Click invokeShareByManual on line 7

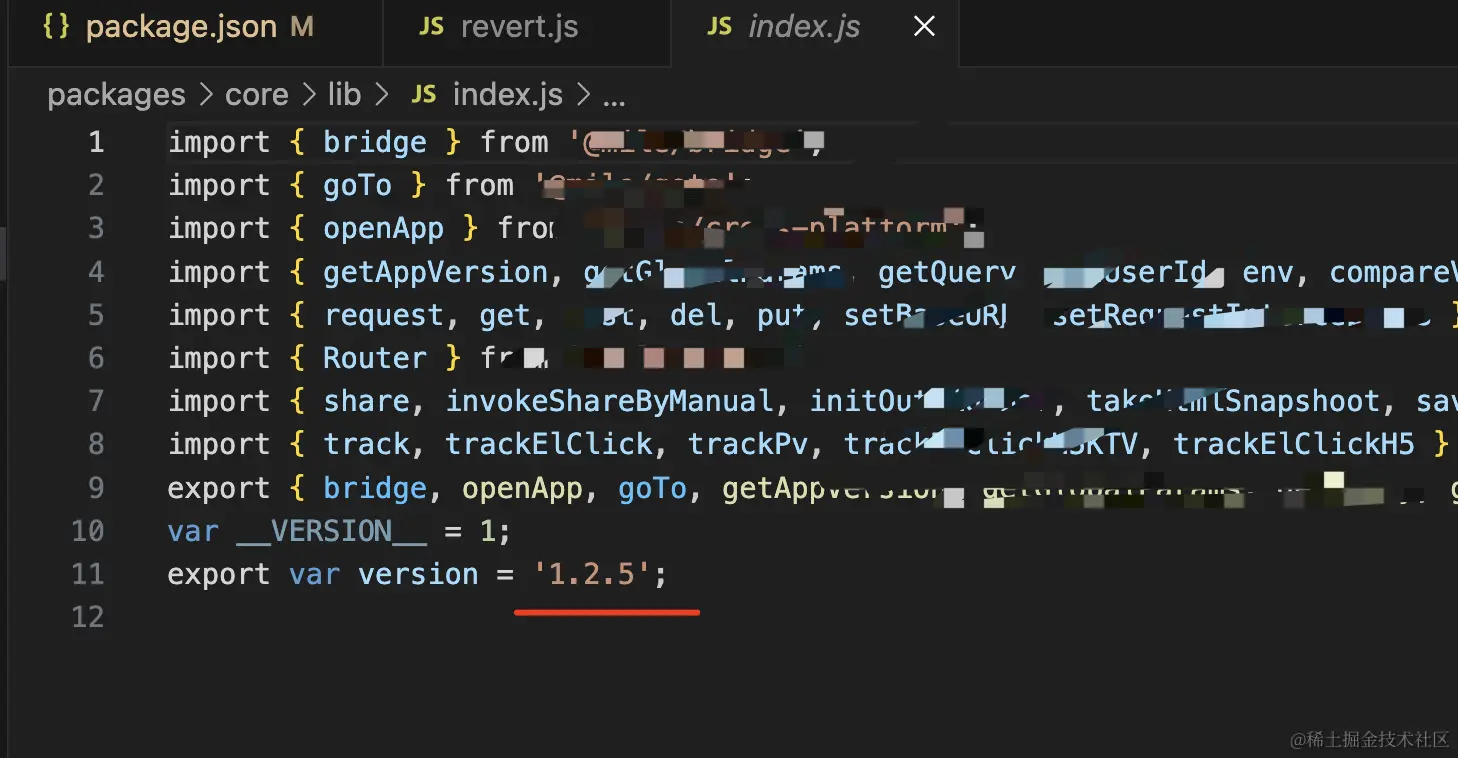click(610, 401)
